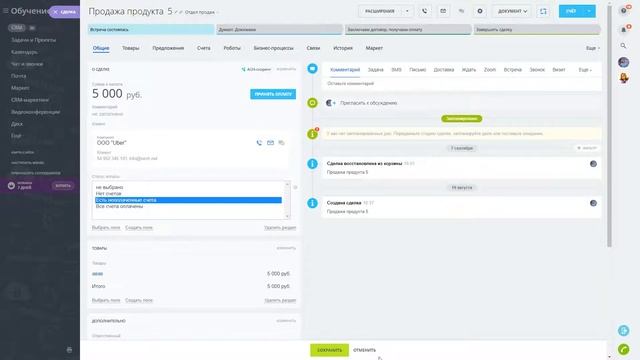The height and width of the screenshot is (360, 640).
Task: Click the Купить button in sidebar
Action: (x=63, y=186)
